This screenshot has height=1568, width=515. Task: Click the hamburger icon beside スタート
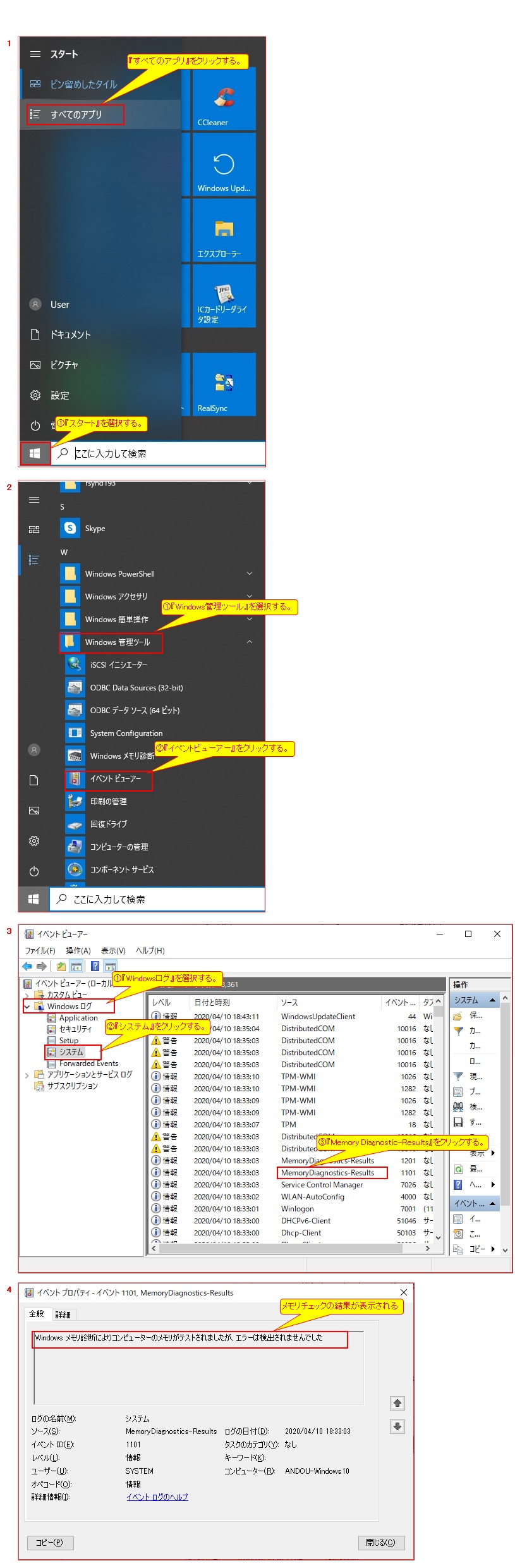[35, 54]
